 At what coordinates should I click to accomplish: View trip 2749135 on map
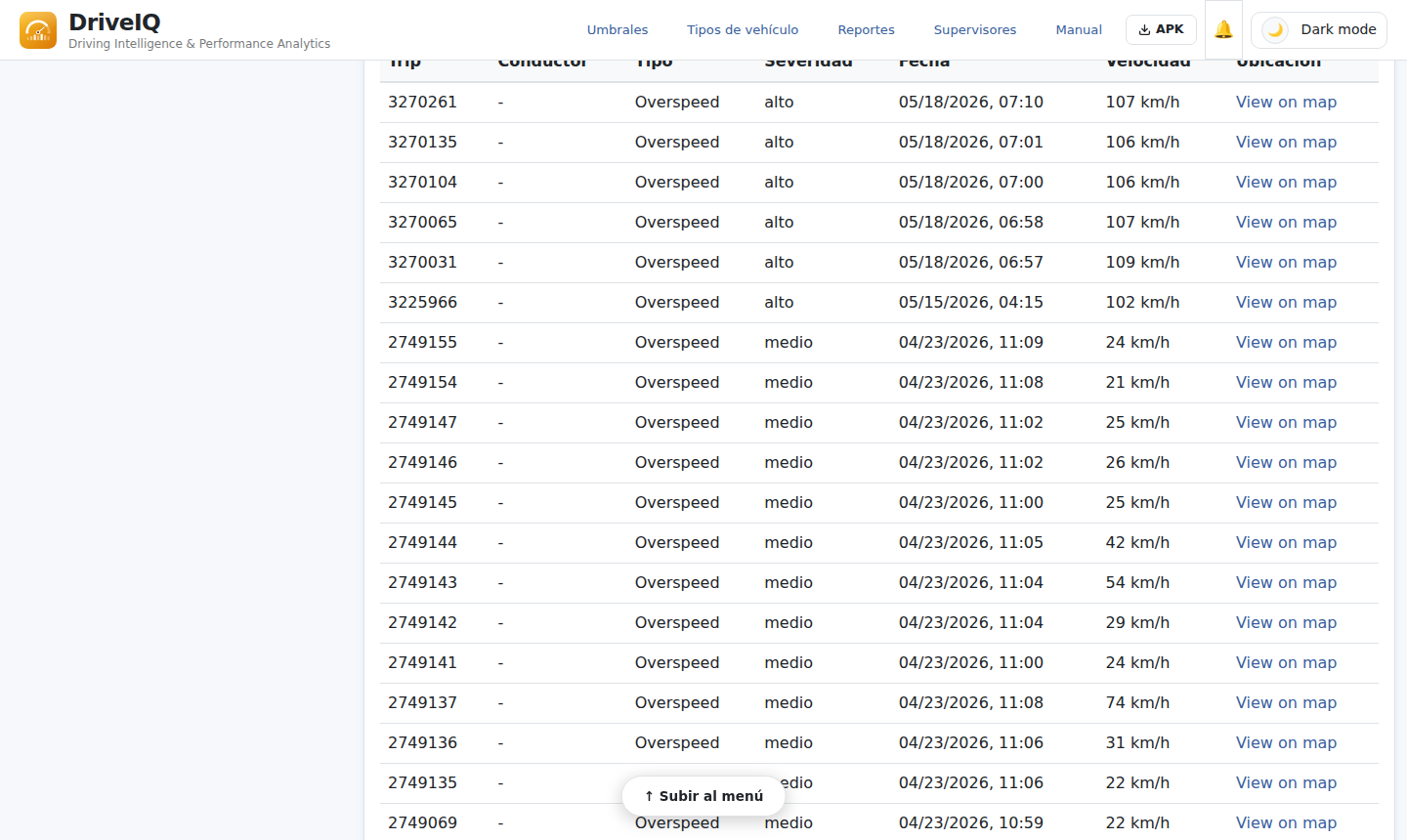coord(1286,783)
